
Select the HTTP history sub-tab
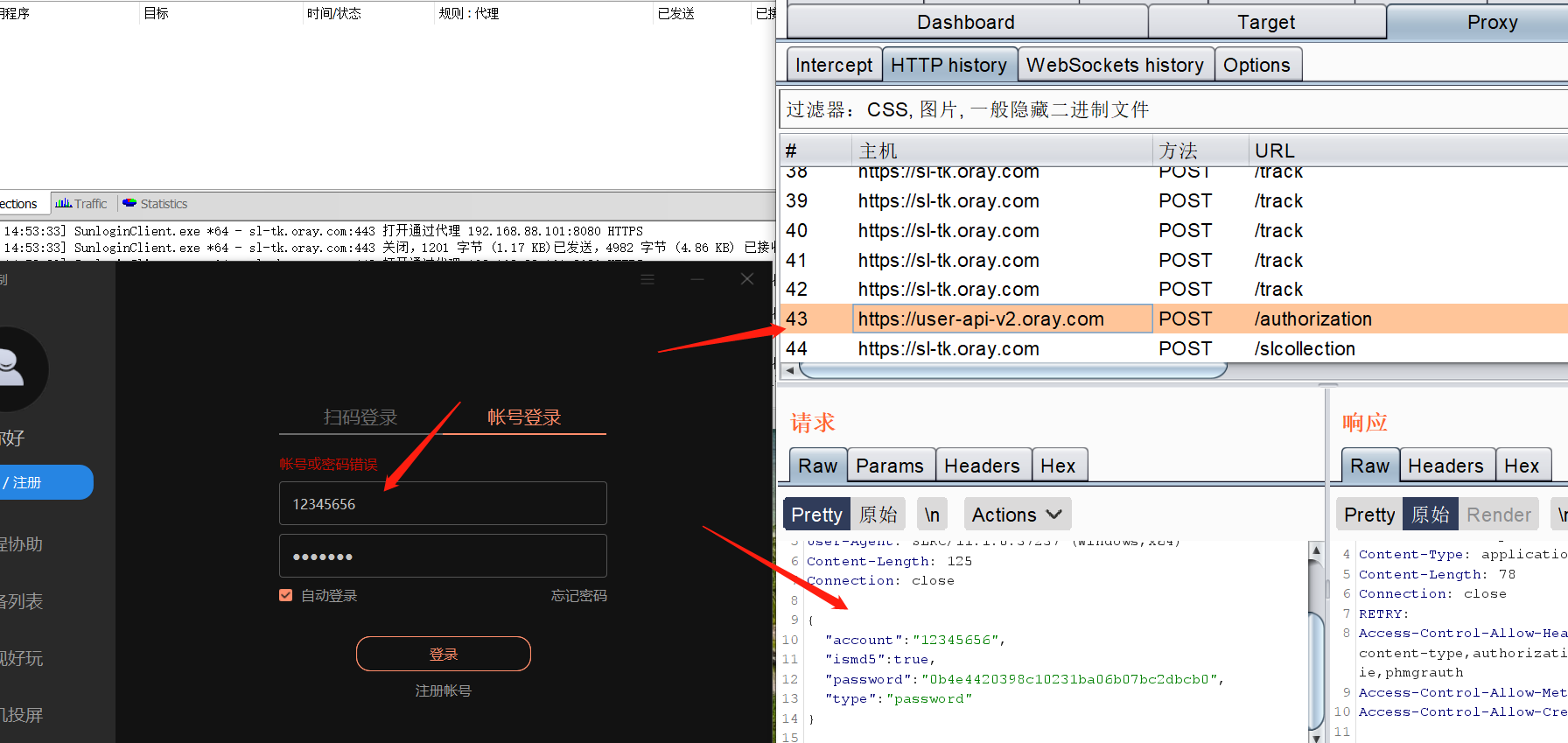tap(948, 65)
